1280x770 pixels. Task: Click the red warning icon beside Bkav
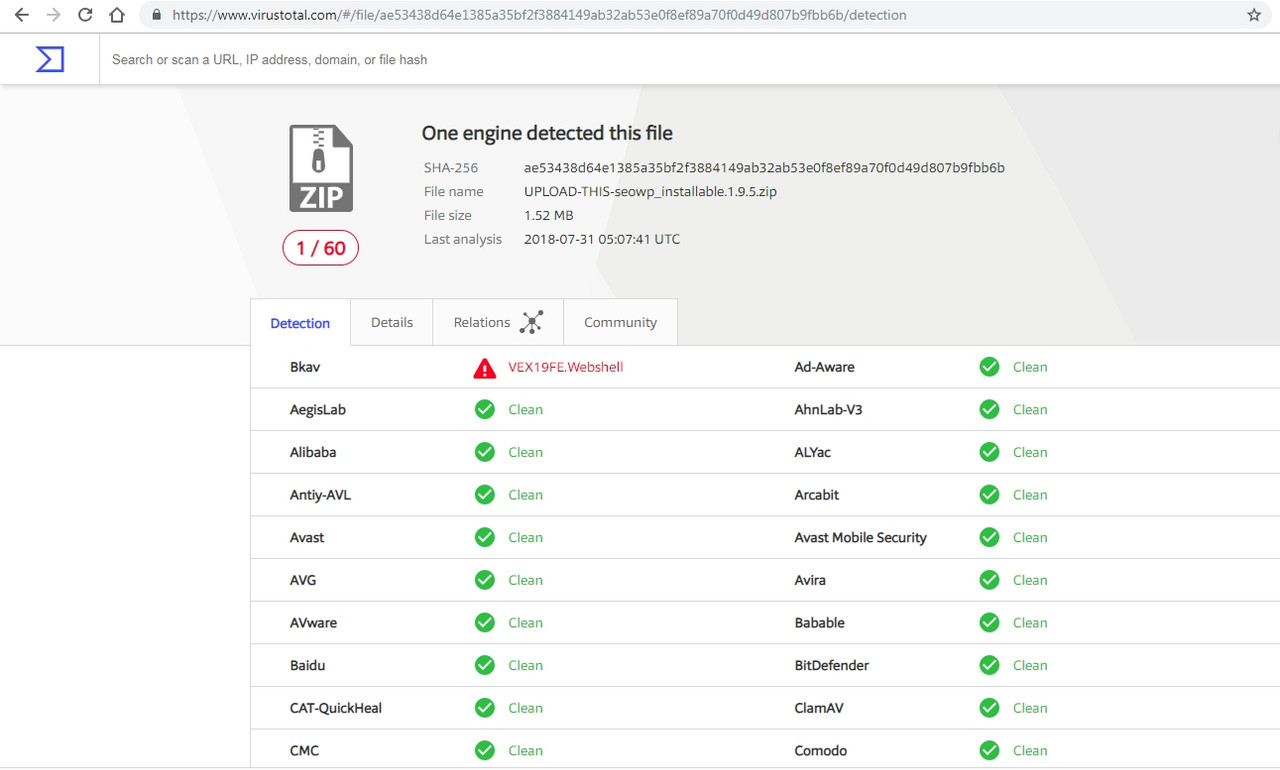[485, 368]
